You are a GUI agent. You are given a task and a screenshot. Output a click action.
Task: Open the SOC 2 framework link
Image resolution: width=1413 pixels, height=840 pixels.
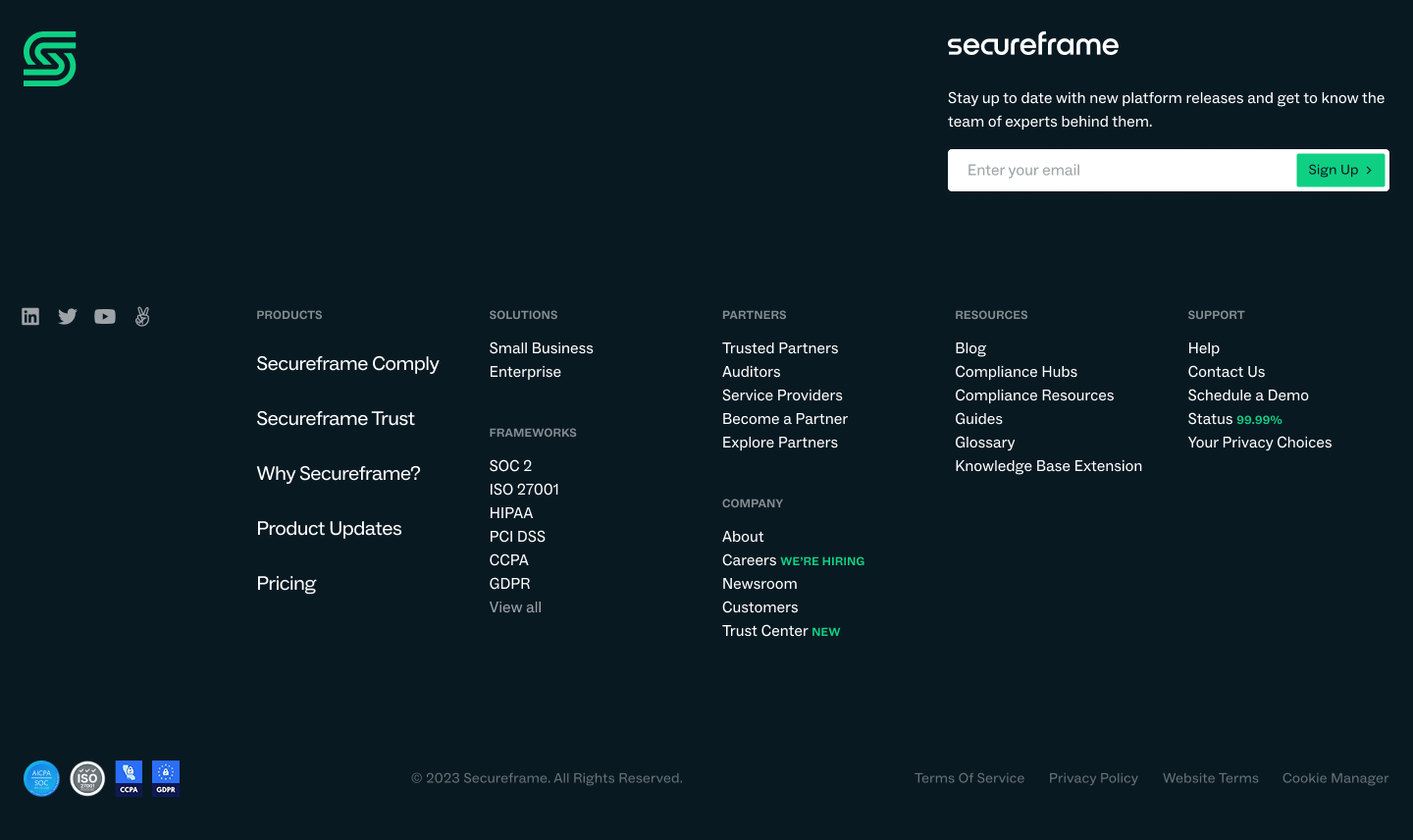coord(510,466)
